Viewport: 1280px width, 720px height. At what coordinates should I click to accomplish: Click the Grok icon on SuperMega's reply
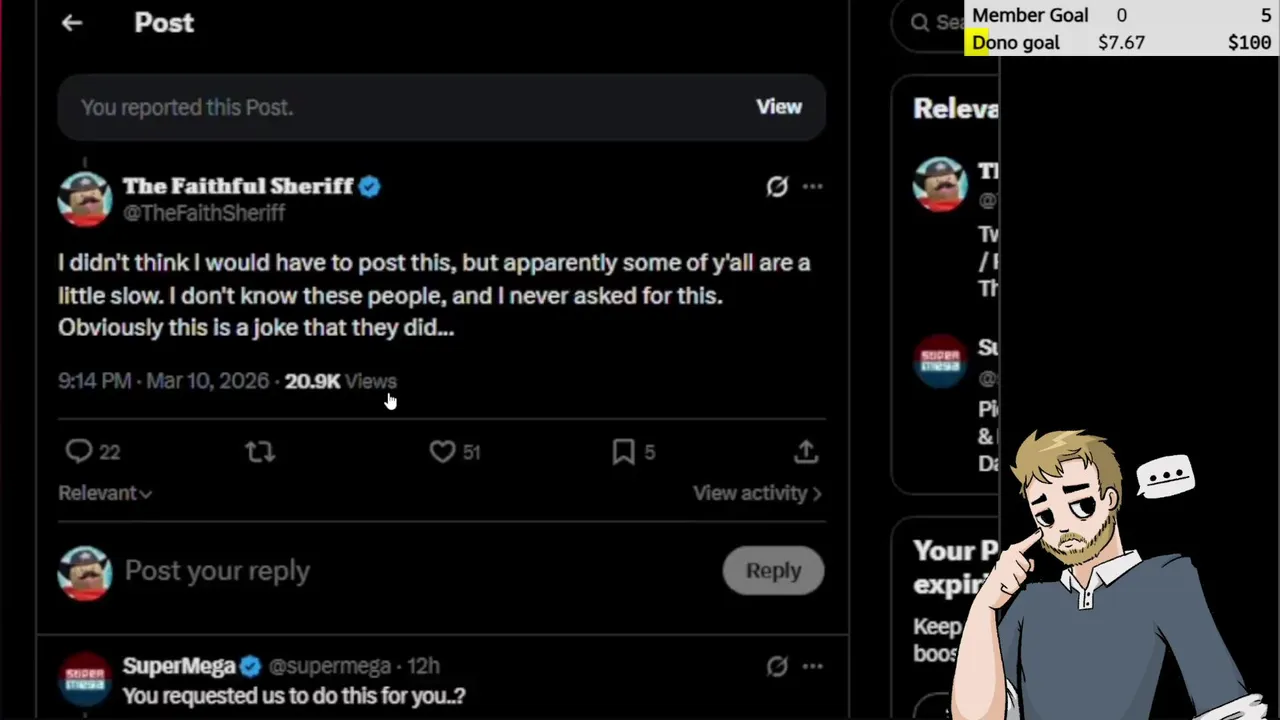(777, 666)
